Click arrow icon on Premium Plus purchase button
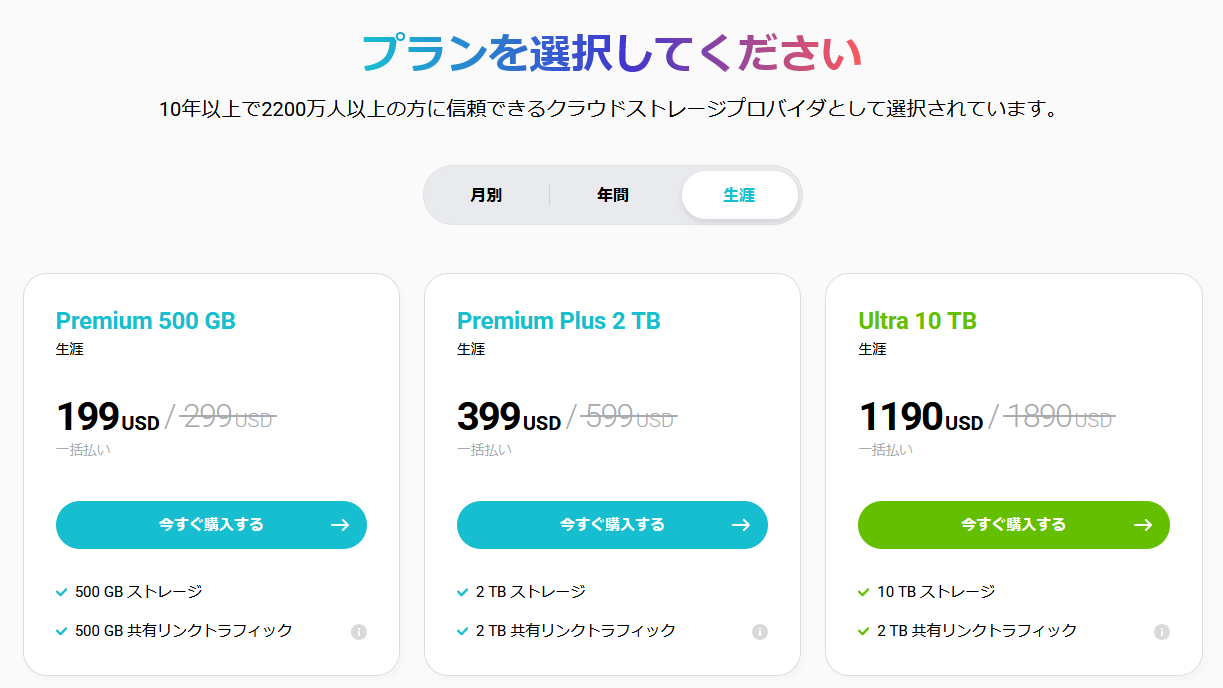Screen dimensions: 1223x688 [741, 525]
